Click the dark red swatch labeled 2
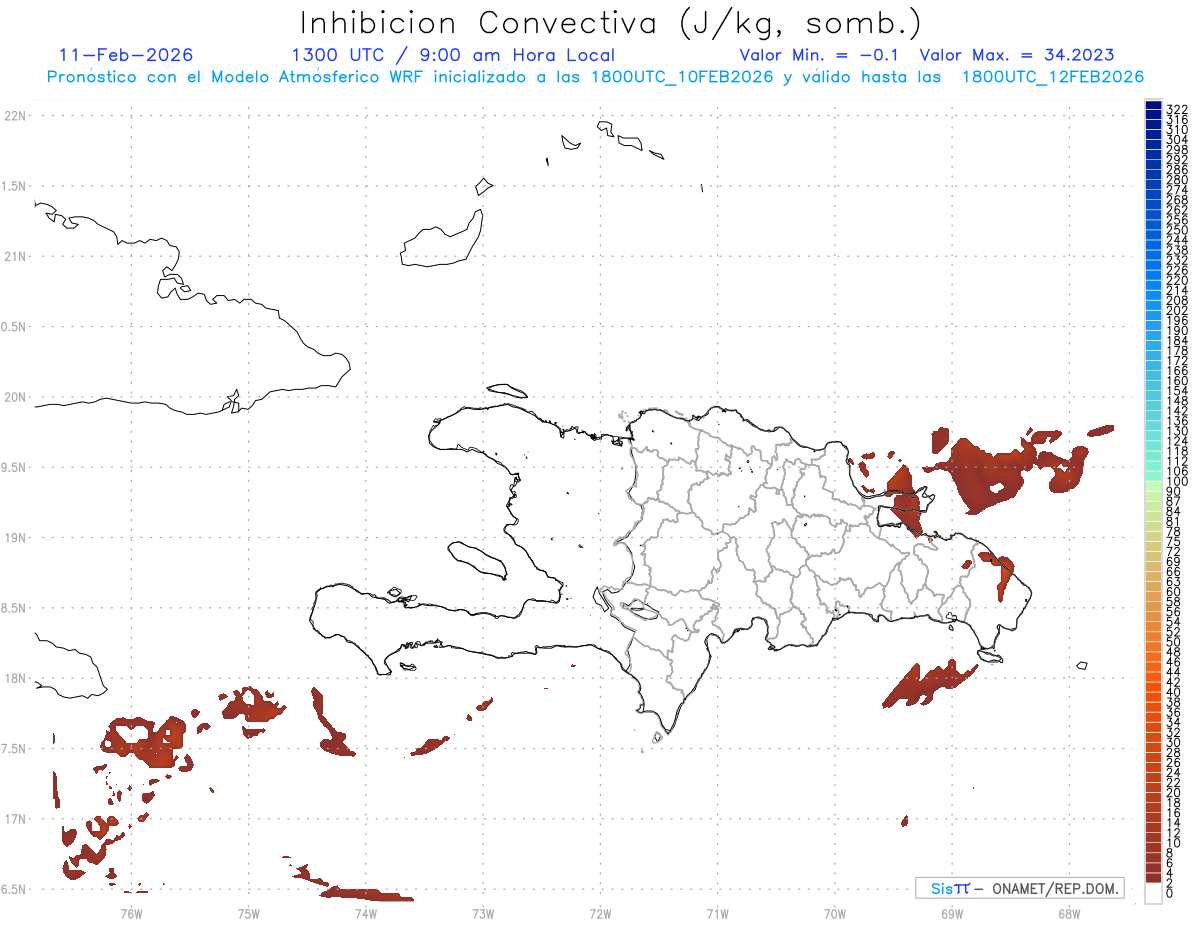Viewport: 1200px width, 927px height. [1153, 877]
